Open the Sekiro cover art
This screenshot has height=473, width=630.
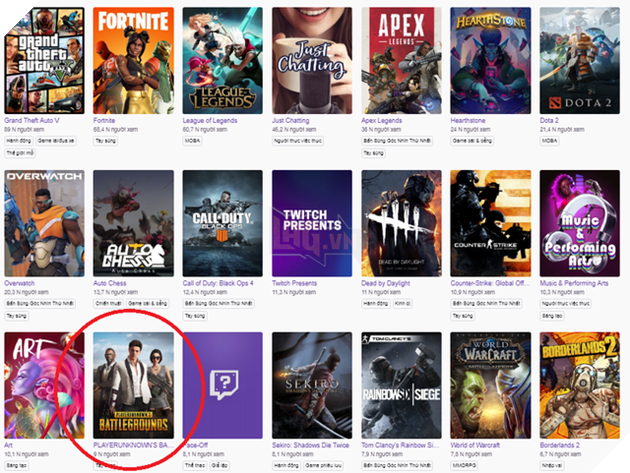[312, 385]
